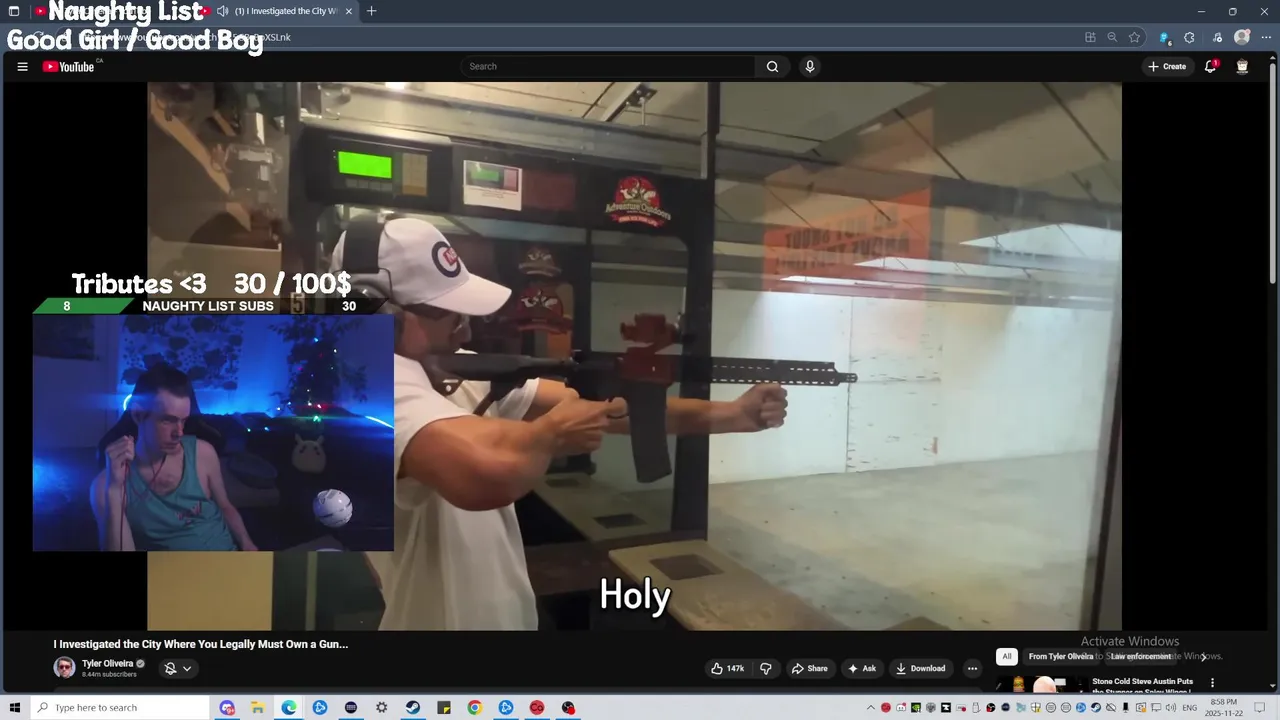This screenshot has width=1280, height=720.
Task: Click the video player to pause
Action: coord(634,356)
